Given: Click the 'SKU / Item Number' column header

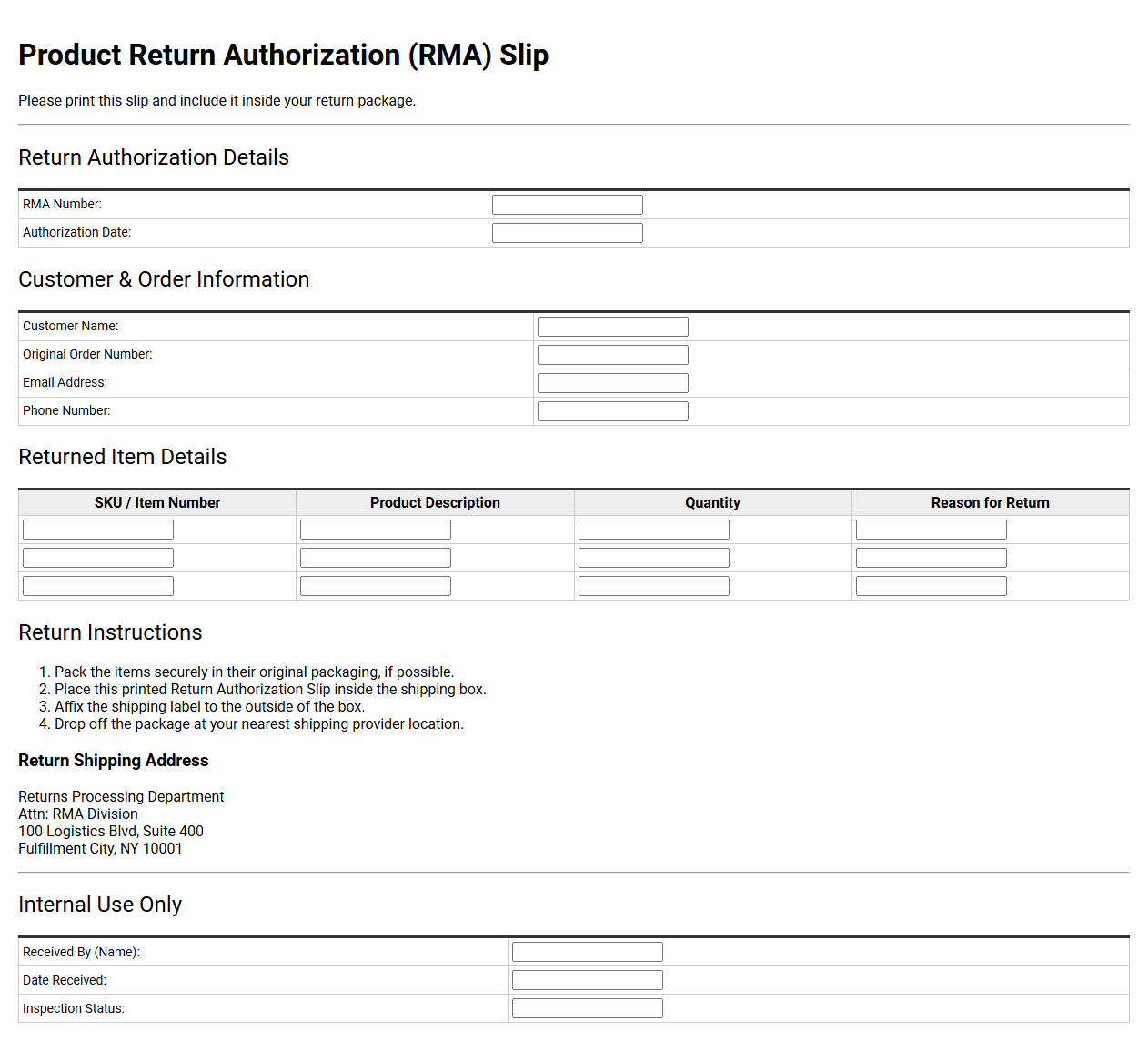Looking at the screenshot, I should tap(157, 503).
